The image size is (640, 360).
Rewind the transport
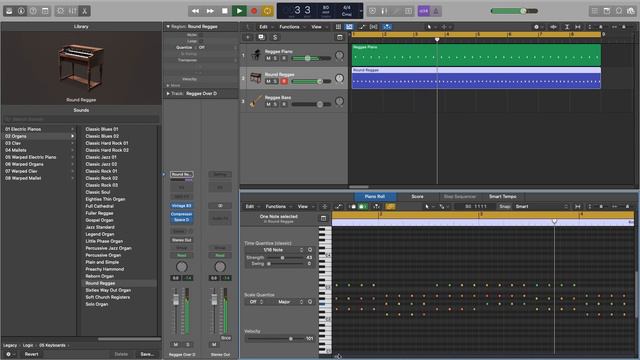pos(196,11)
